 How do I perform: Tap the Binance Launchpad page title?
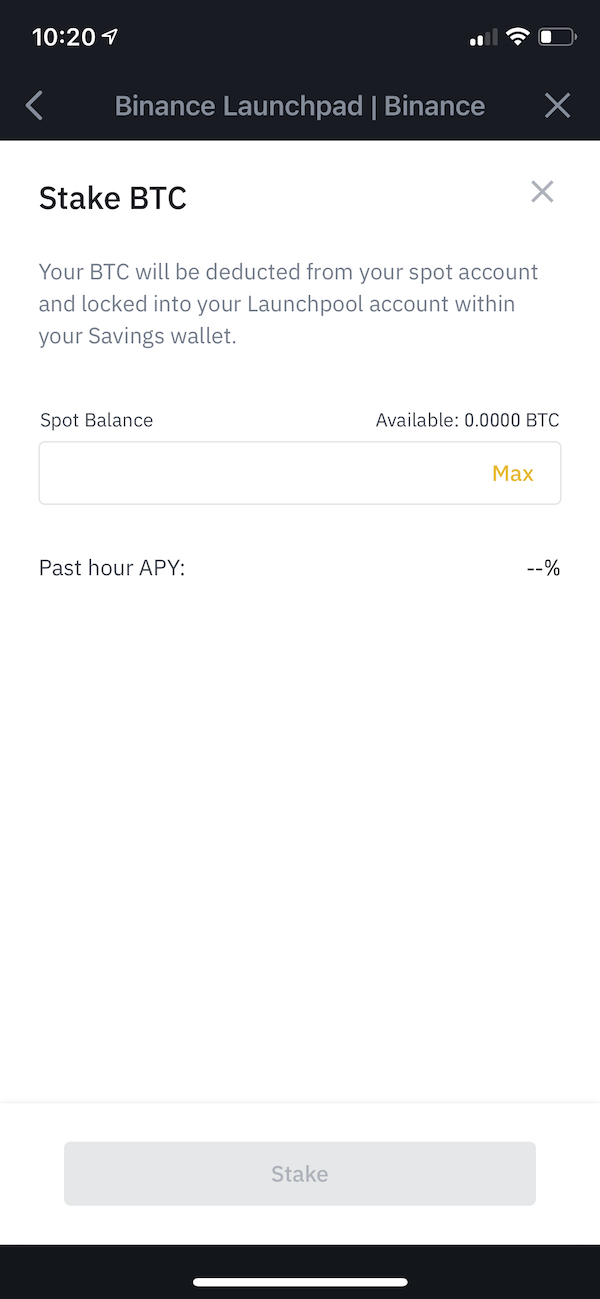(299, 106)
